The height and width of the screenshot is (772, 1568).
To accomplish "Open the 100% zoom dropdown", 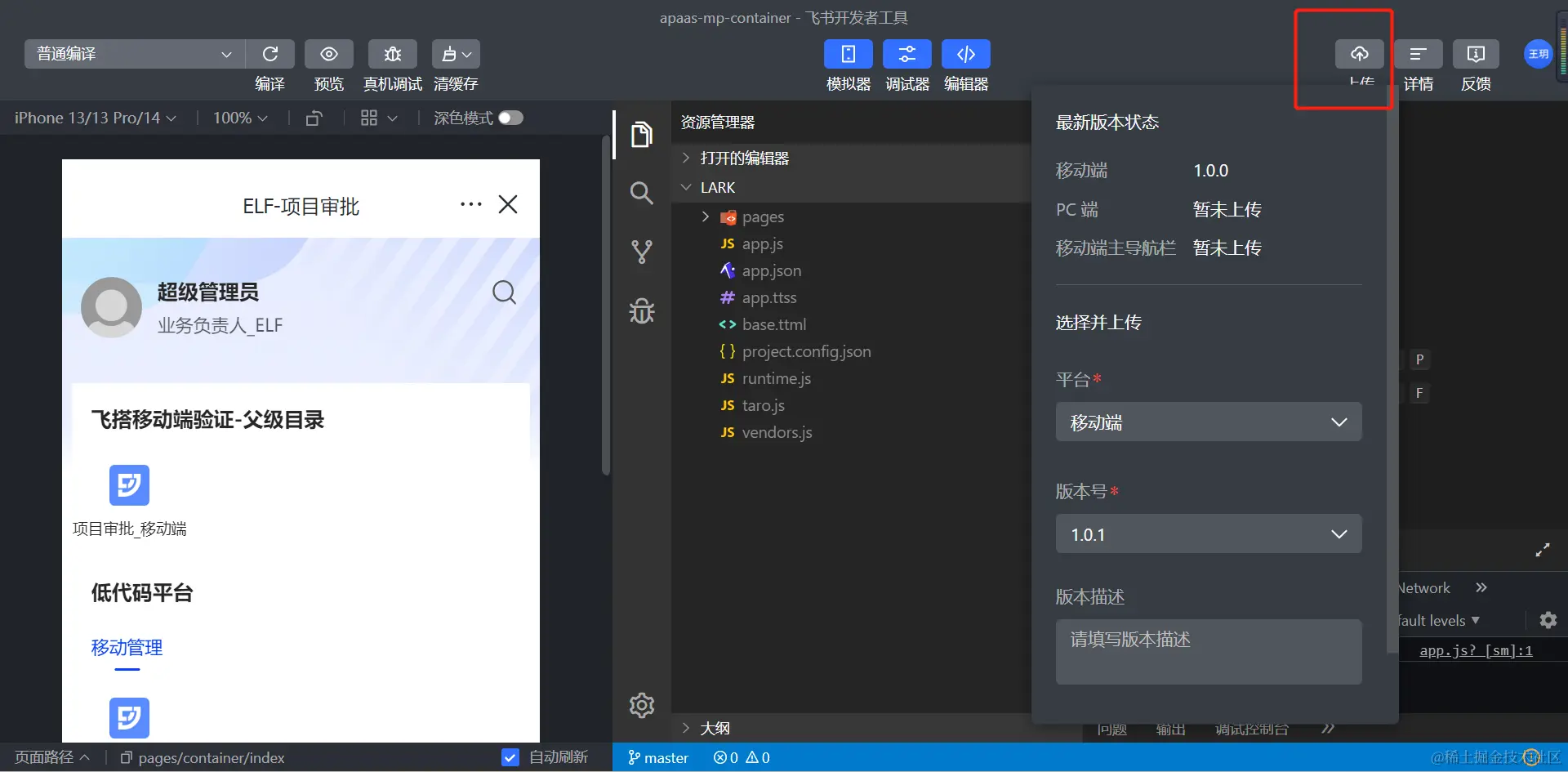I will coord(240,118).
